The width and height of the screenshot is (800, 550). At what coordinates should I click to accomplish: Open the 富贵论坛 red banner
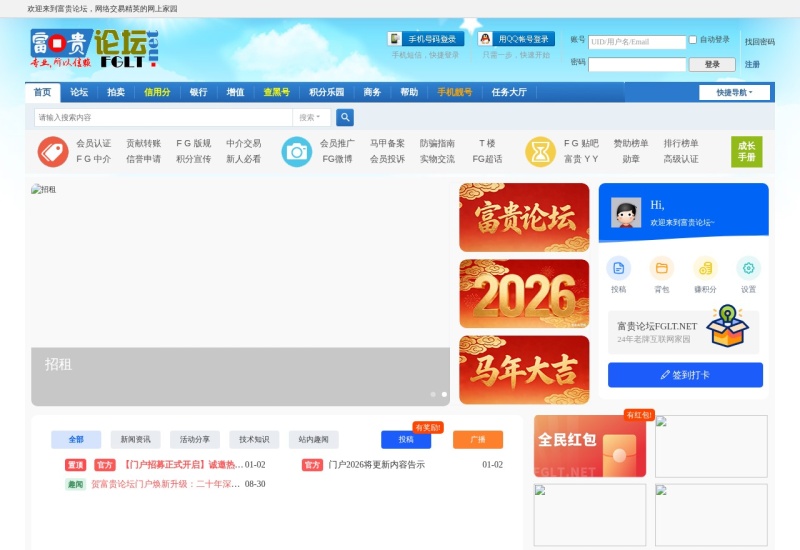tap(524, 217)
